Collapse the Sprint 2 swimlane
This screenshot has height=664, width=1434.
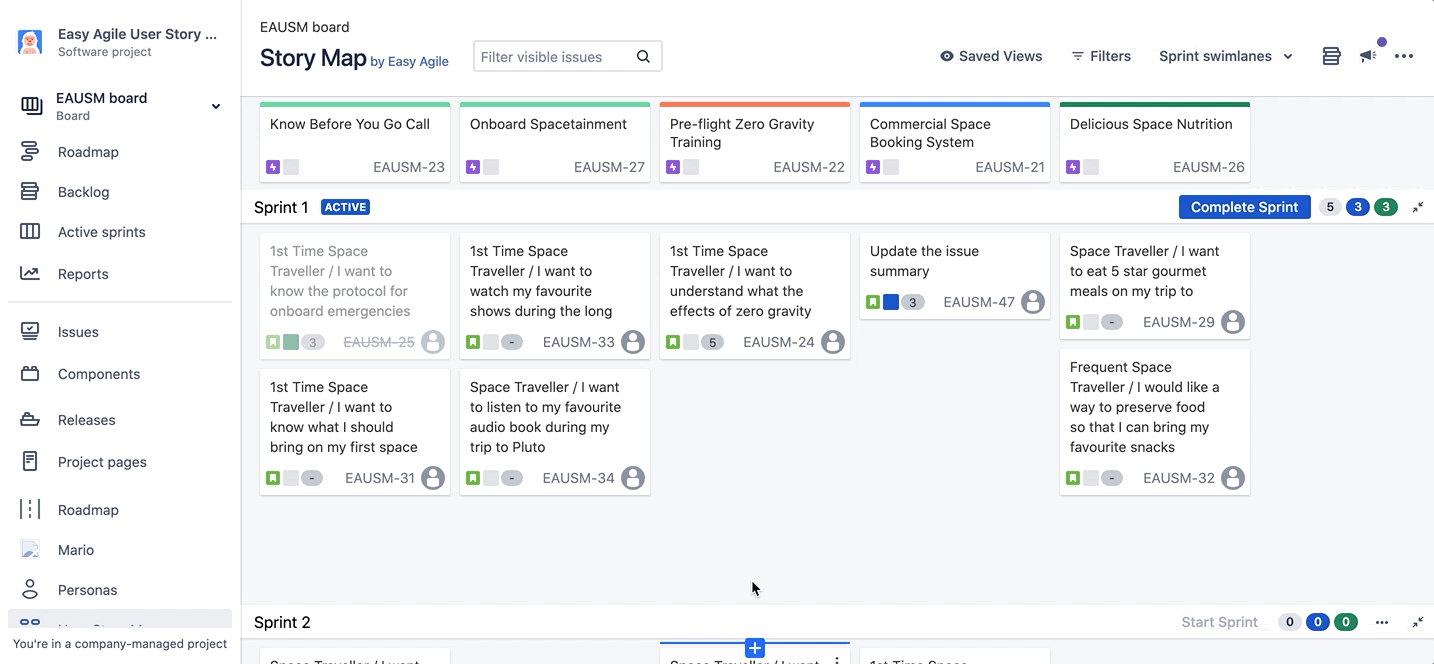1418,622
